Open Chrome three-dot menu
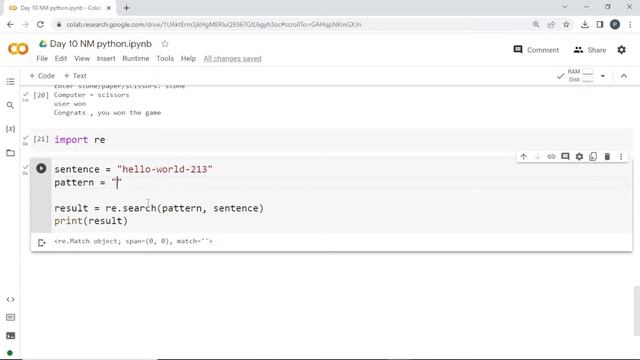640x360 pixels. pos(630,24)
